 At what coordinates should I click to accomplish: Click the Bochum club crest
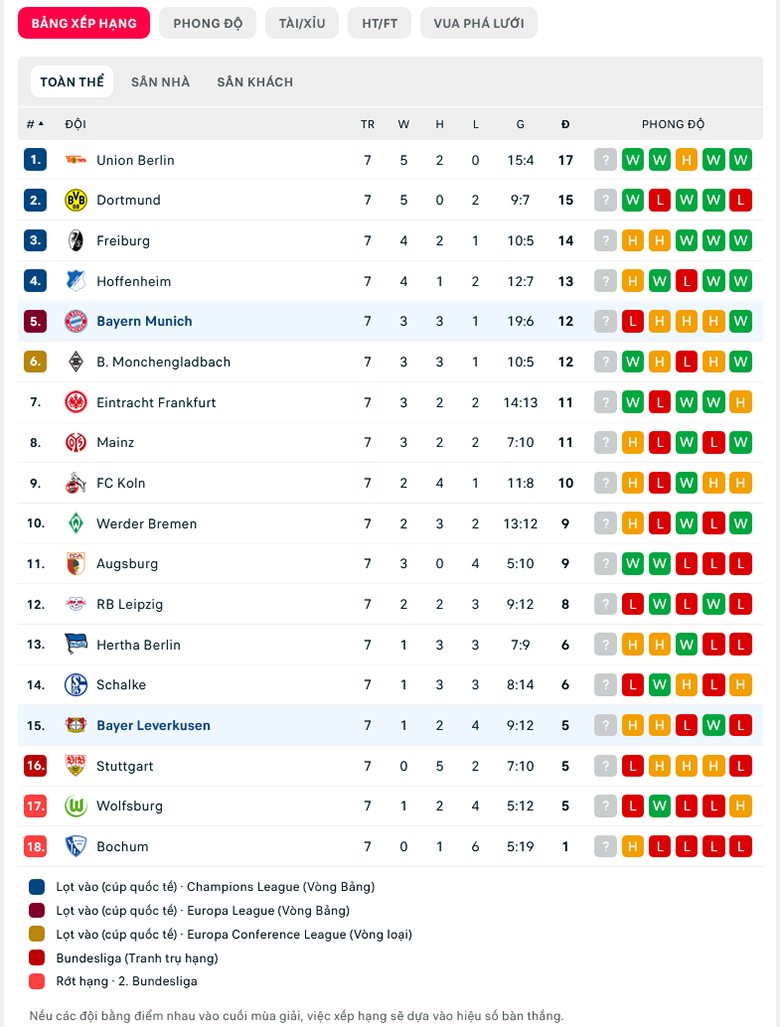click(x=76, y=846)
